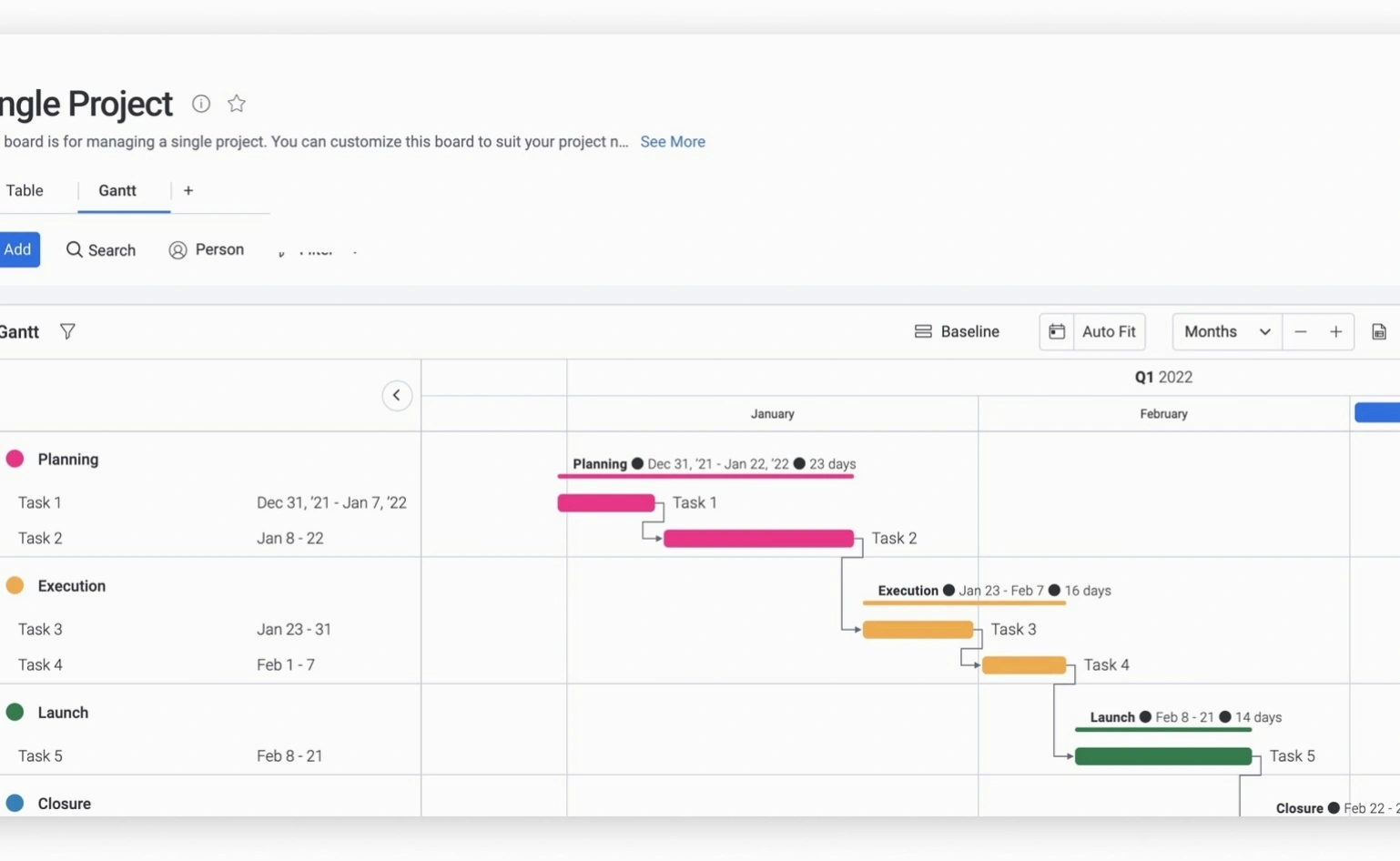1400x861 pixels.
Task: Zoom in the timeline with plus icon
Action: click(x=1335, y=331)
